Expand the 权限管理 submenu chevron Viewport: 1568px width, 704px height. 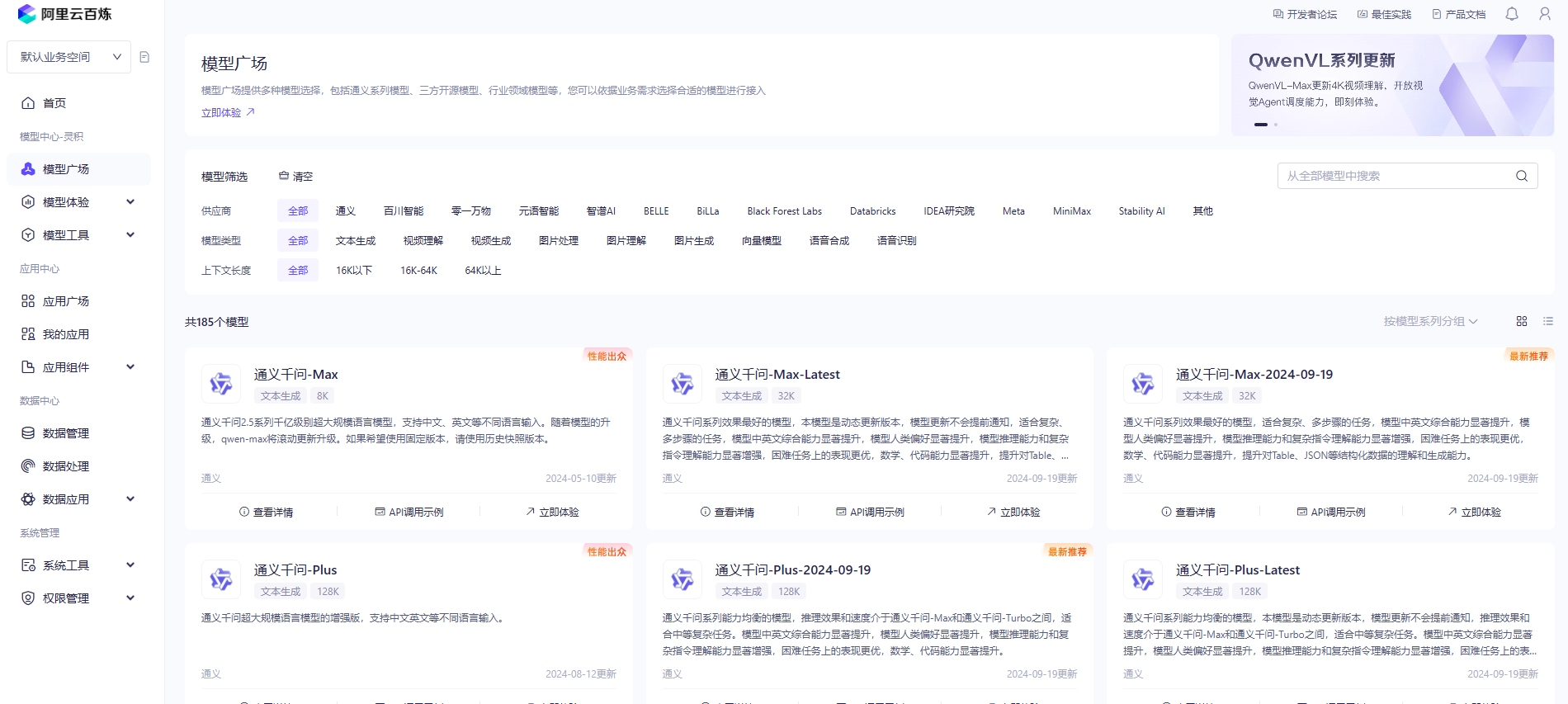(x=130, y=598)
